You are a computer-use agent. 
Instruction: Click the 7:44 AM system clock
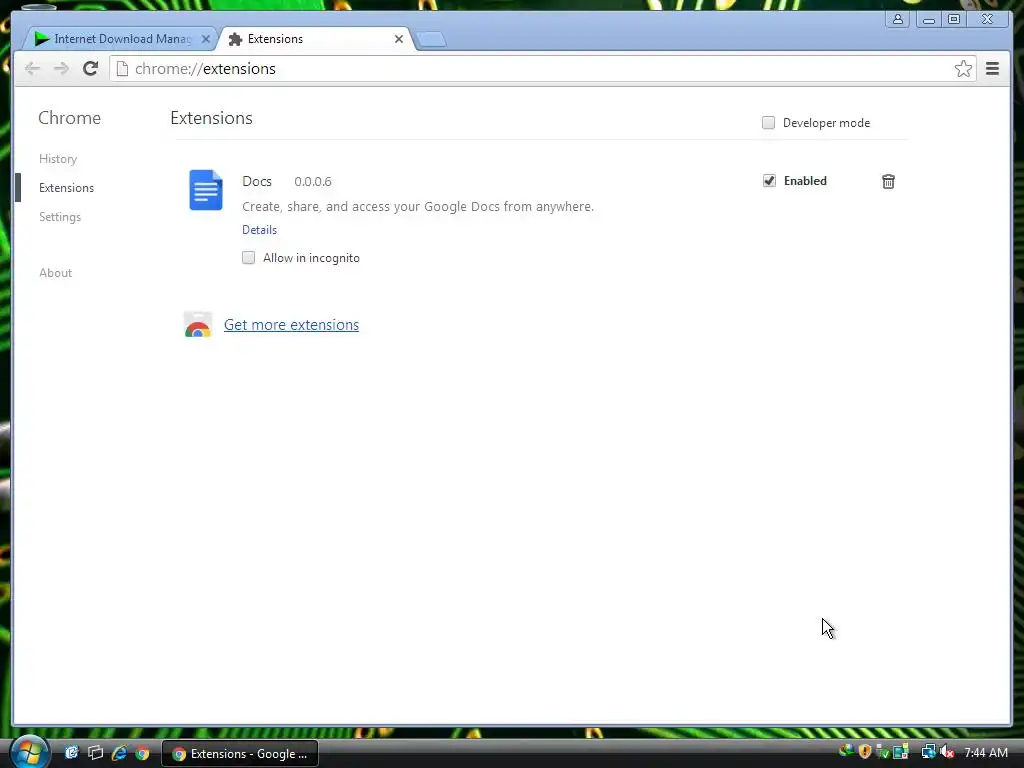pyautogui.click(x=986, y=752)
